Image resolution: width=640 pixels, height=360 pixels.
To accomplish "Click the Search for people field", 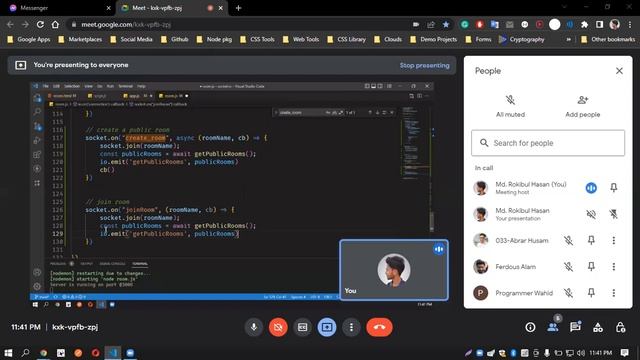I will tap(548, 143).
